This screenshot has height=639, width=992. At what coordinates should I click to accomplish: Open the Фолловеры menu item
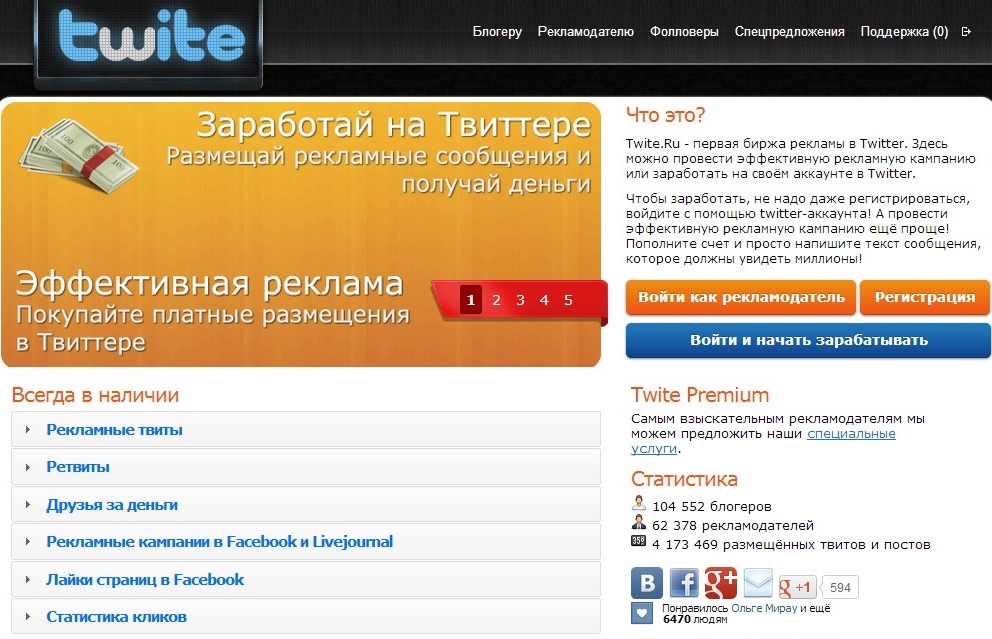[x=684, y=32]
